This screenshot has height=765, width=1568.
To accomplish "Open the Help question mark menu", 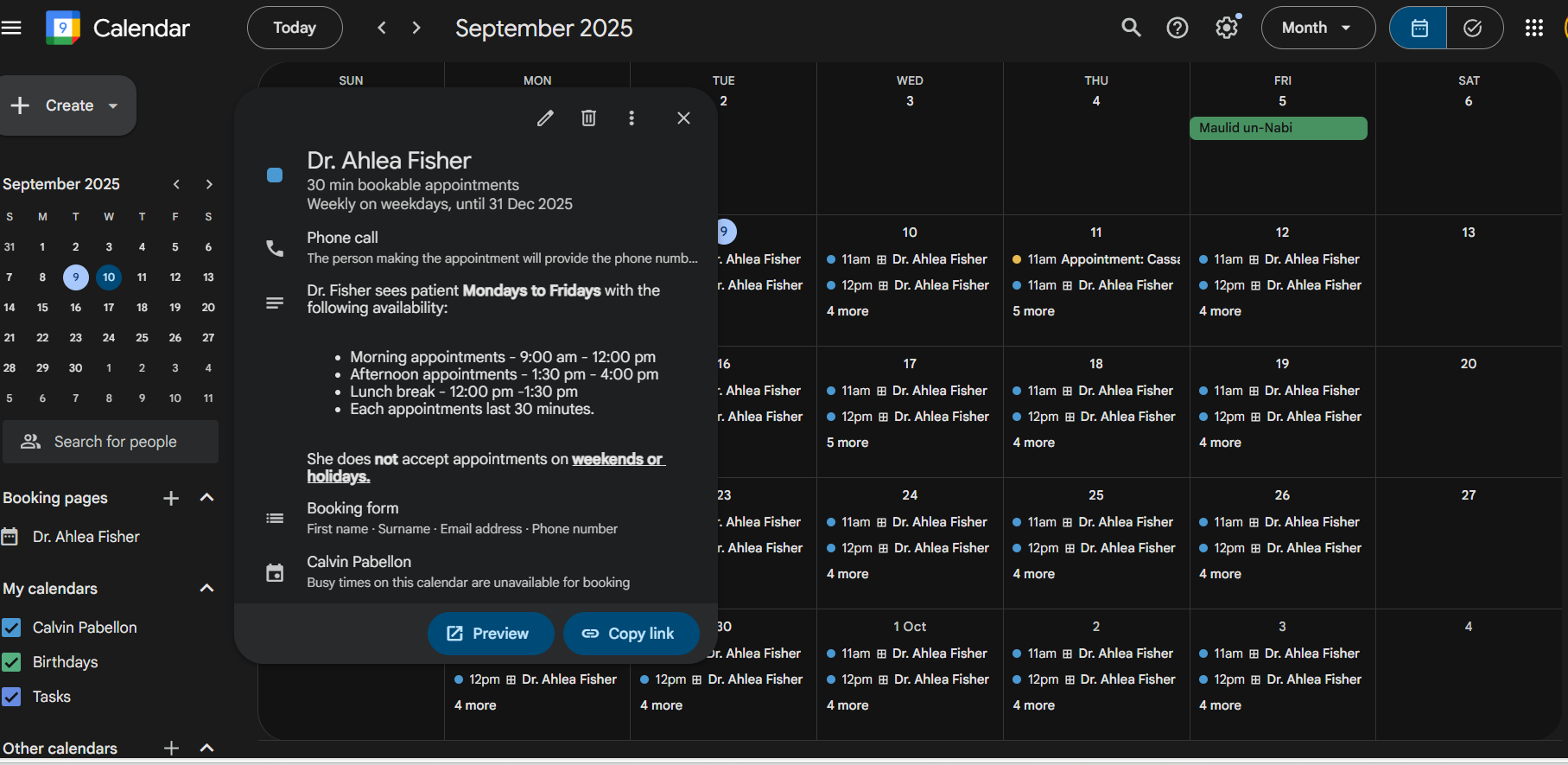I will pos(1178,28).
